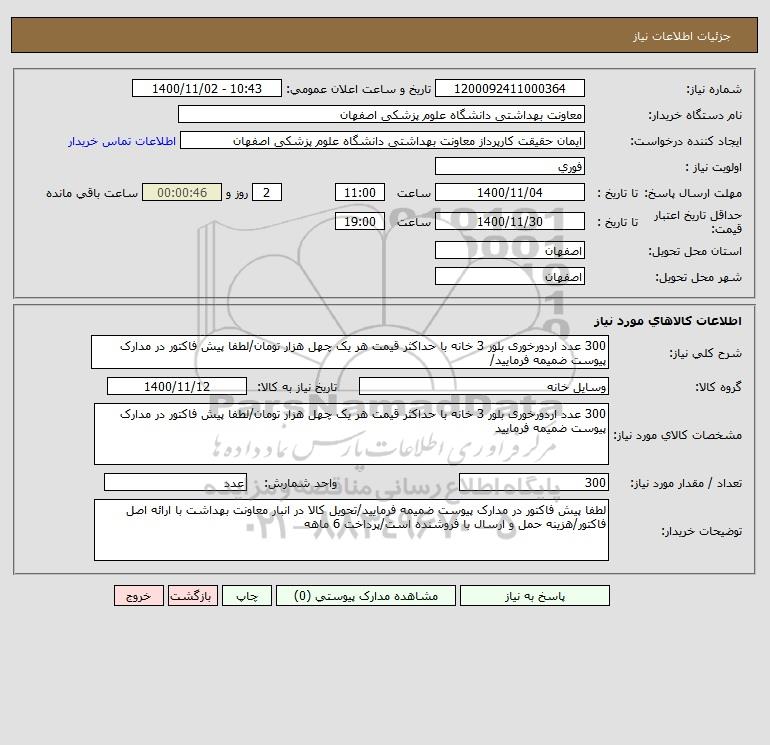Click the label حداقل تاریخ اعتبار قیمت
The height and width of the screenshot is (745, 770).
pyautogui.click(x=698, y=222)
